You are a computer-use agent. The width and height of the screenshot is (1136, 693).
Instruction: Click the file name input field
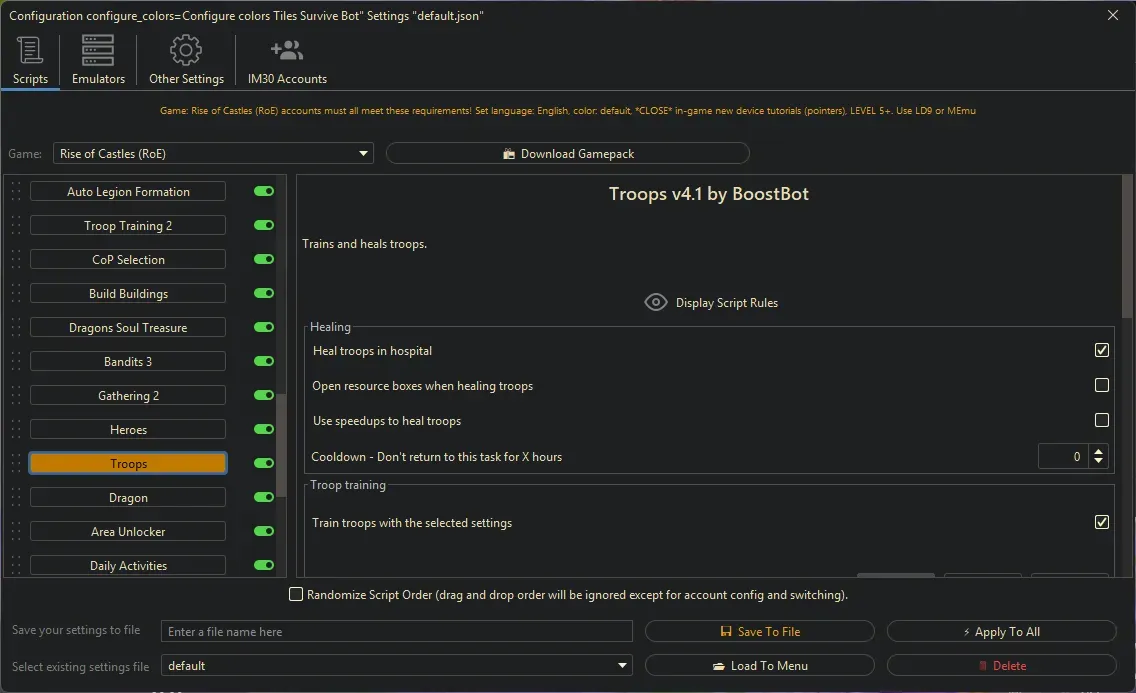pyautogui.click(x=396, y=631)
